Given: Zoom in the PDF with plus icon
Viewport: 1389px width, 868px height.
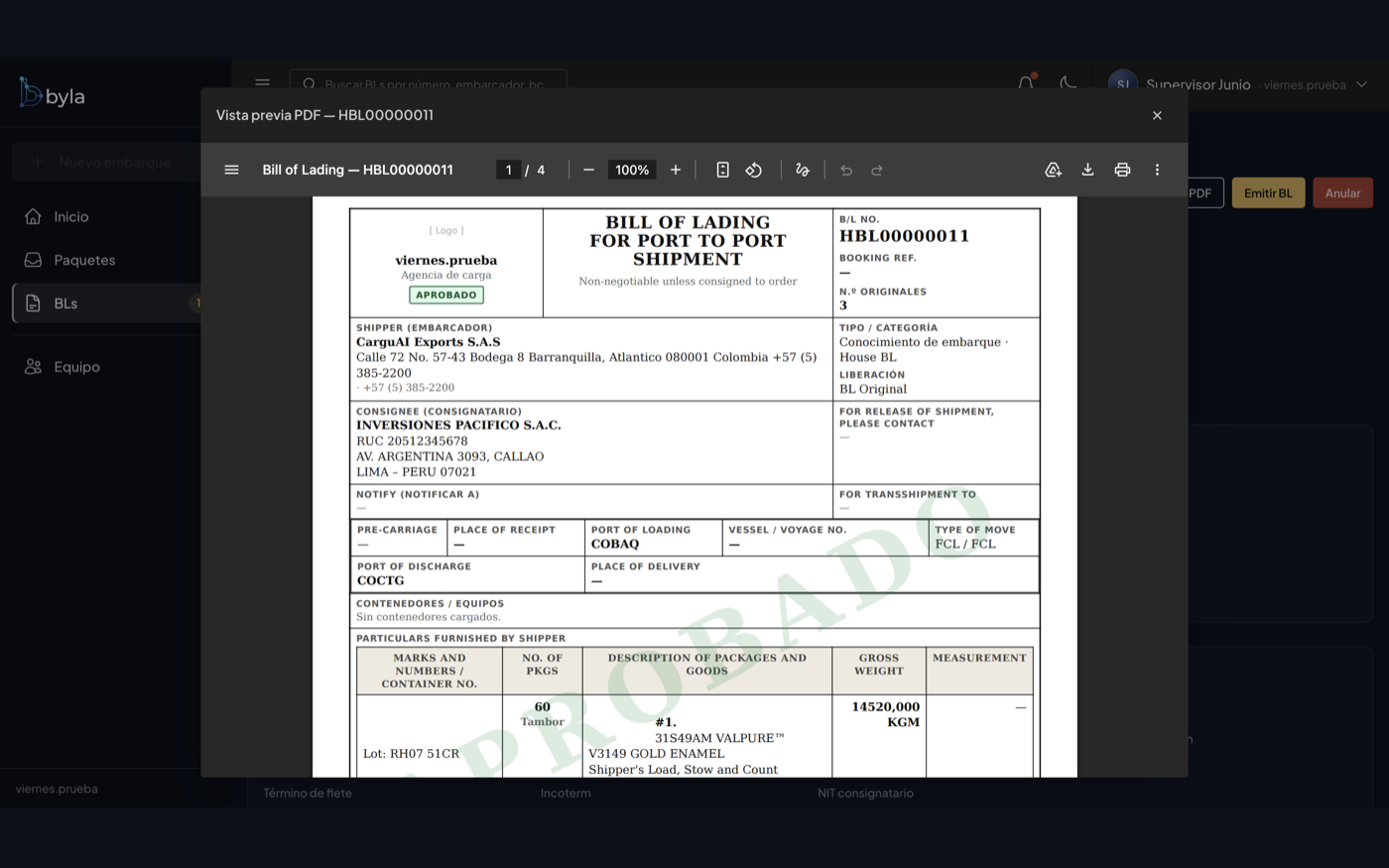Looking at the screenshot, I should tap(676, 170).
